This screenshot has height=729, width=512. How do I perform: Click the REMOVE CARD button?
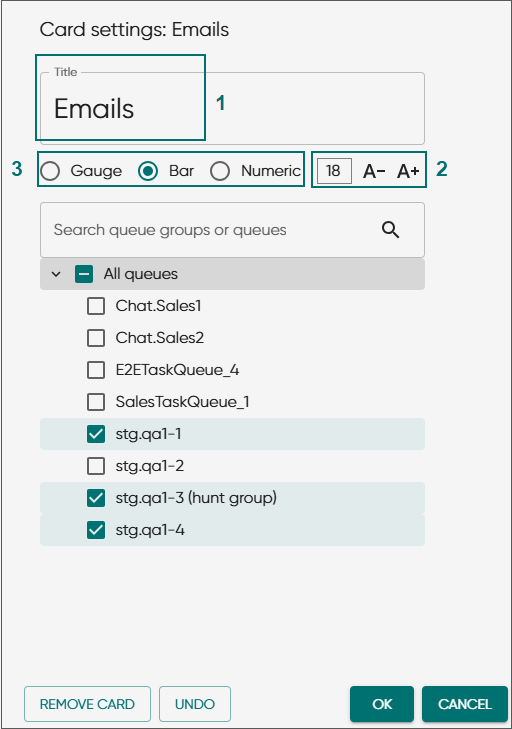[x=87, y=704]
